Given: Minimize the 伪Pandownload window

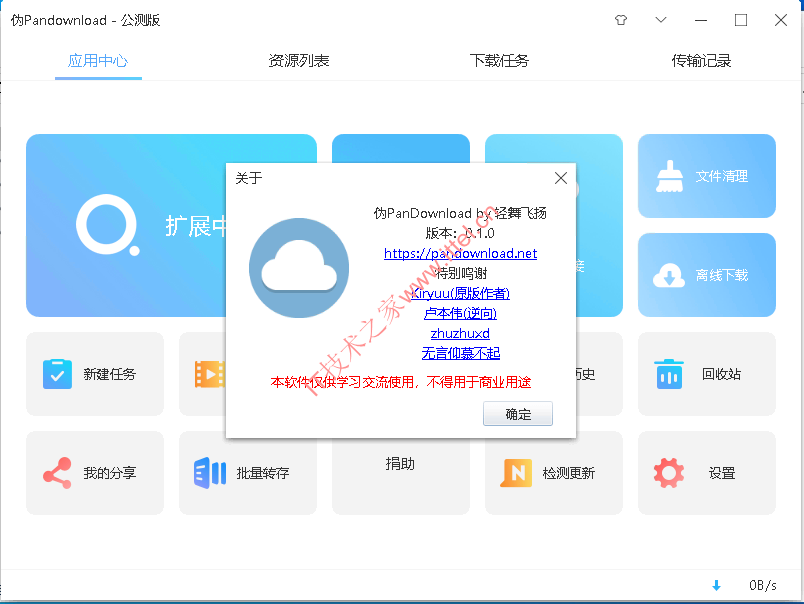Looking at the screenshot, I should coord(701,20).
